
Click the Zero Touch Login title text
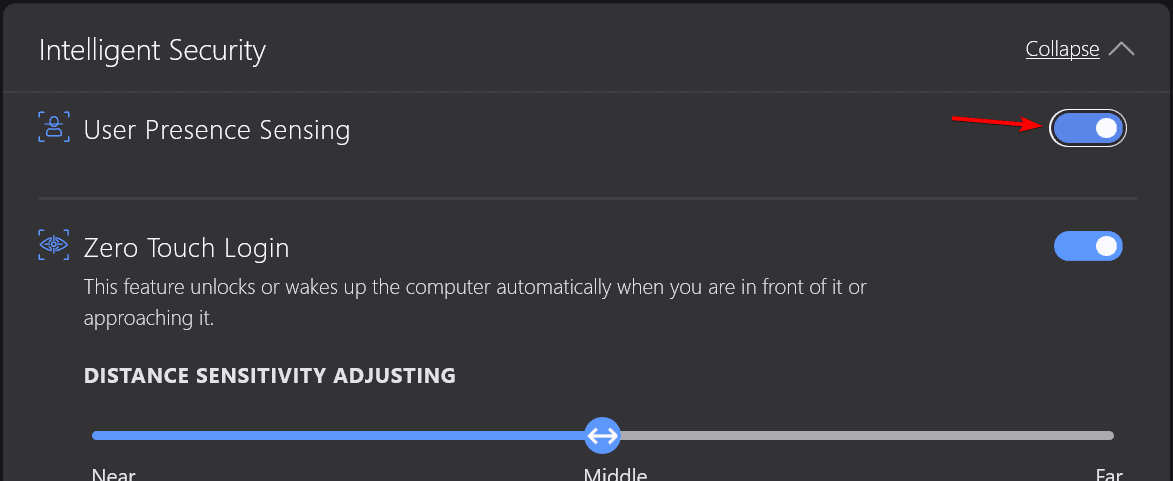pos(186,248)
